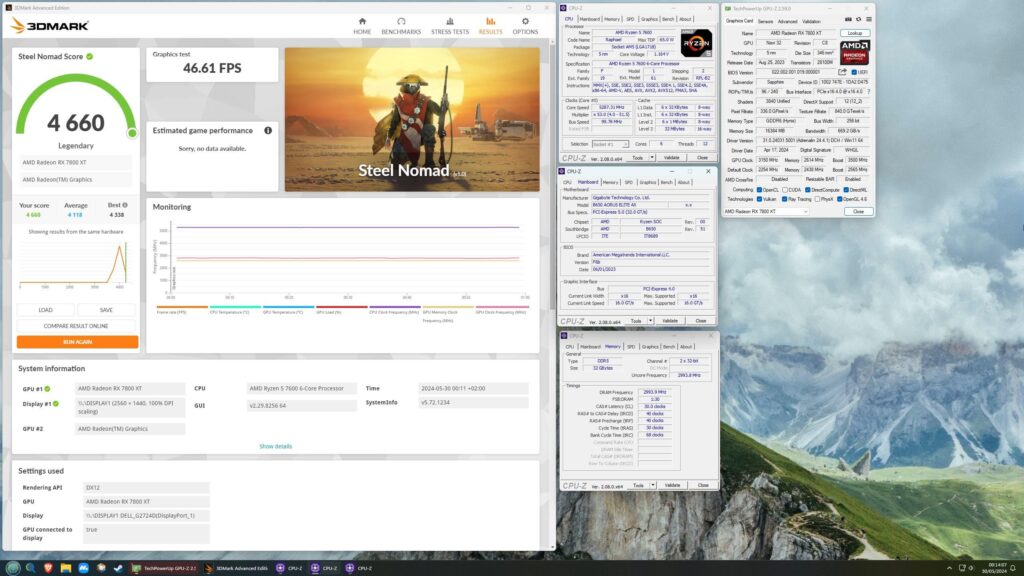Viewport: 1024px width, 576px height.
Task: Click the green check icon next to Display #1
Action: click(56, 404)
